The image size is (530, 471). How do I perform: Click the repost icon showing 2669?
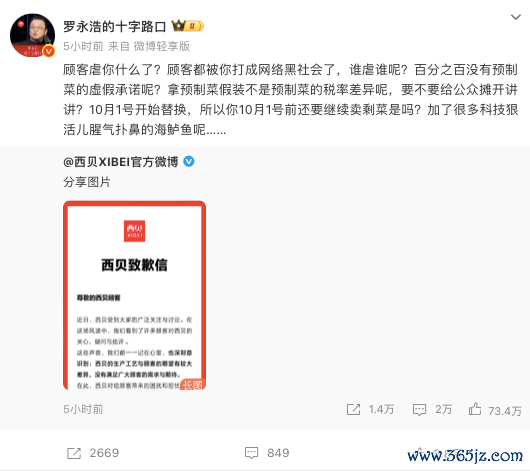pos(74,453)
